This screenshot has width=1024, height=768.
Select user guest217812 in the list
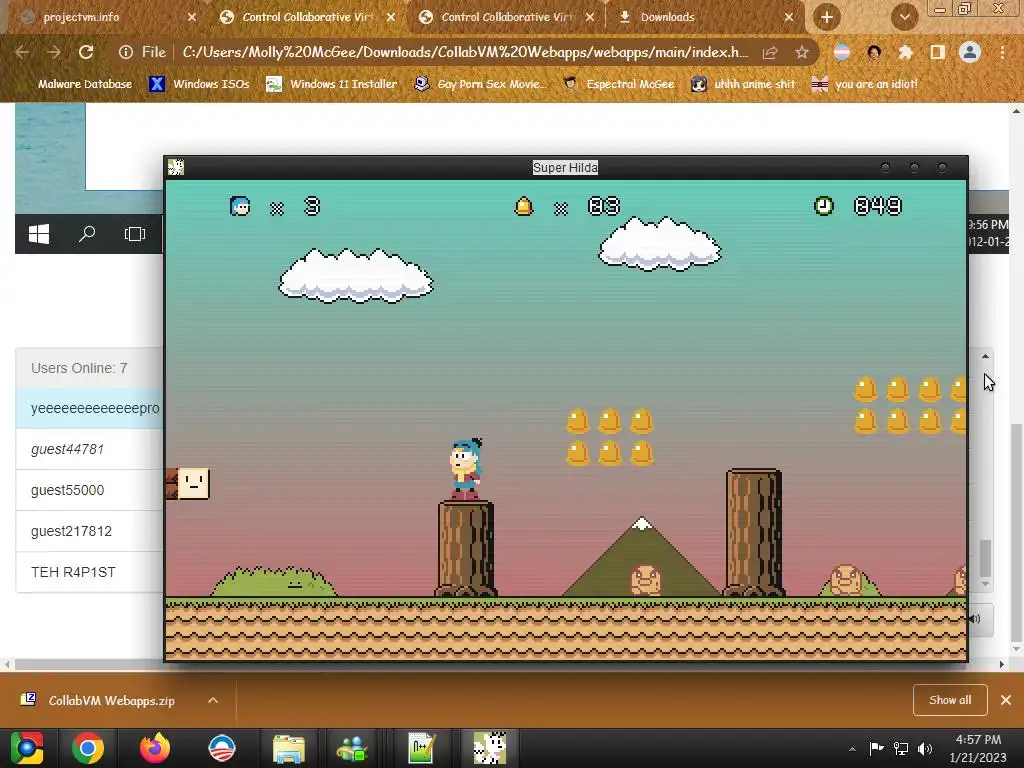[x=89, y=531]
